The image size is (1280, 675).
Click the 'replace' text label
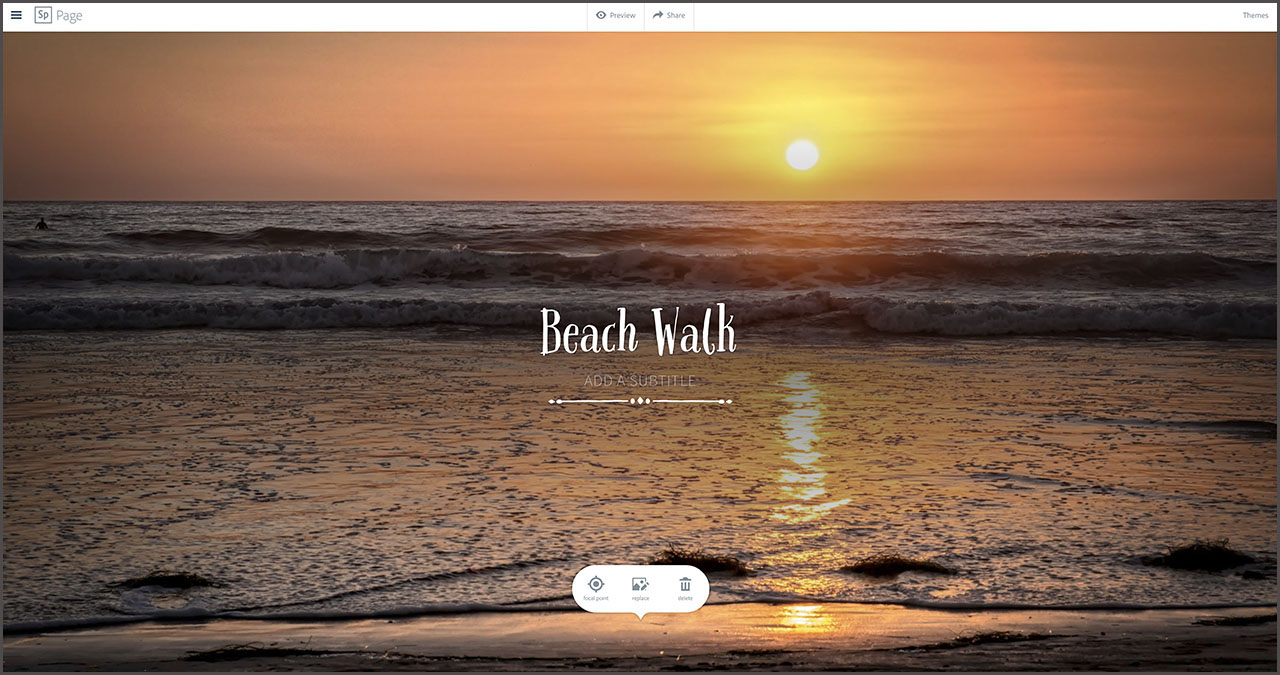click(640, 599)
